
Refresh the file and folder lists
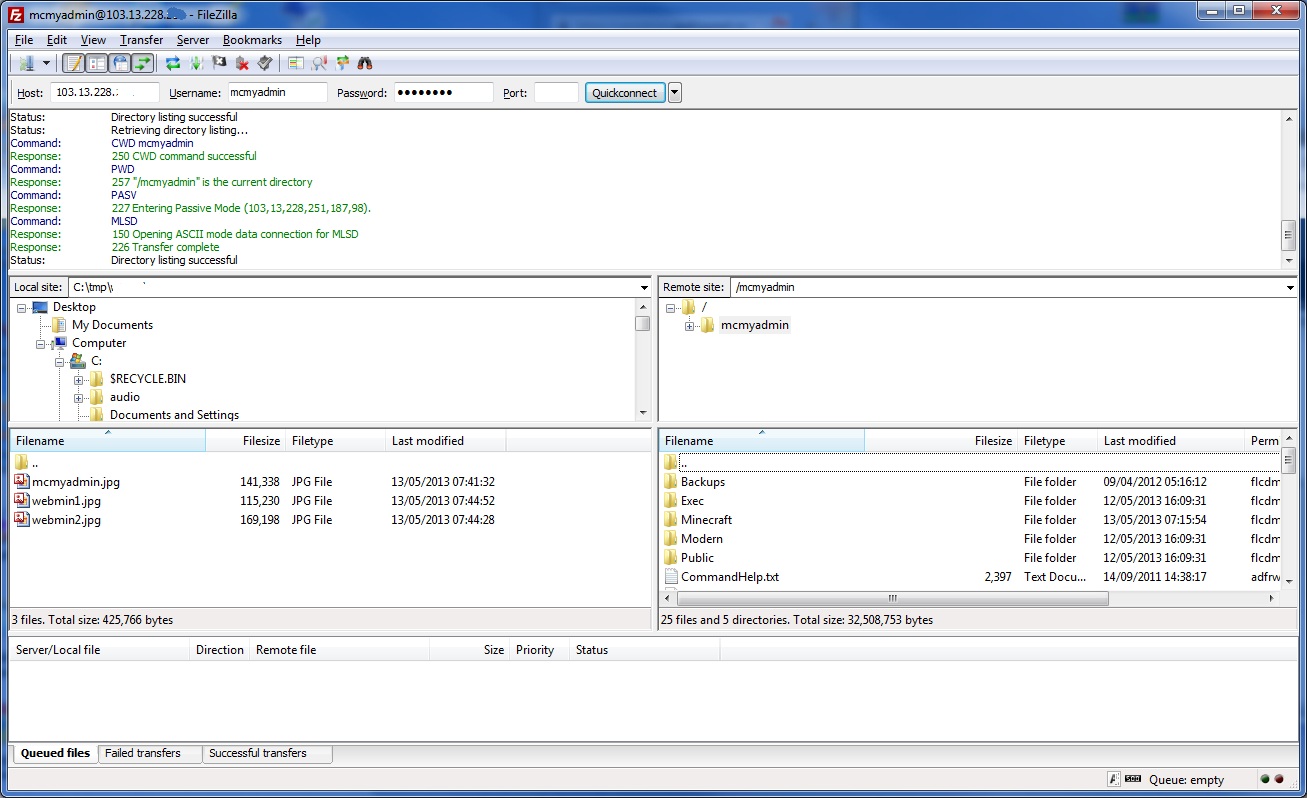click(x=173, y=63)
